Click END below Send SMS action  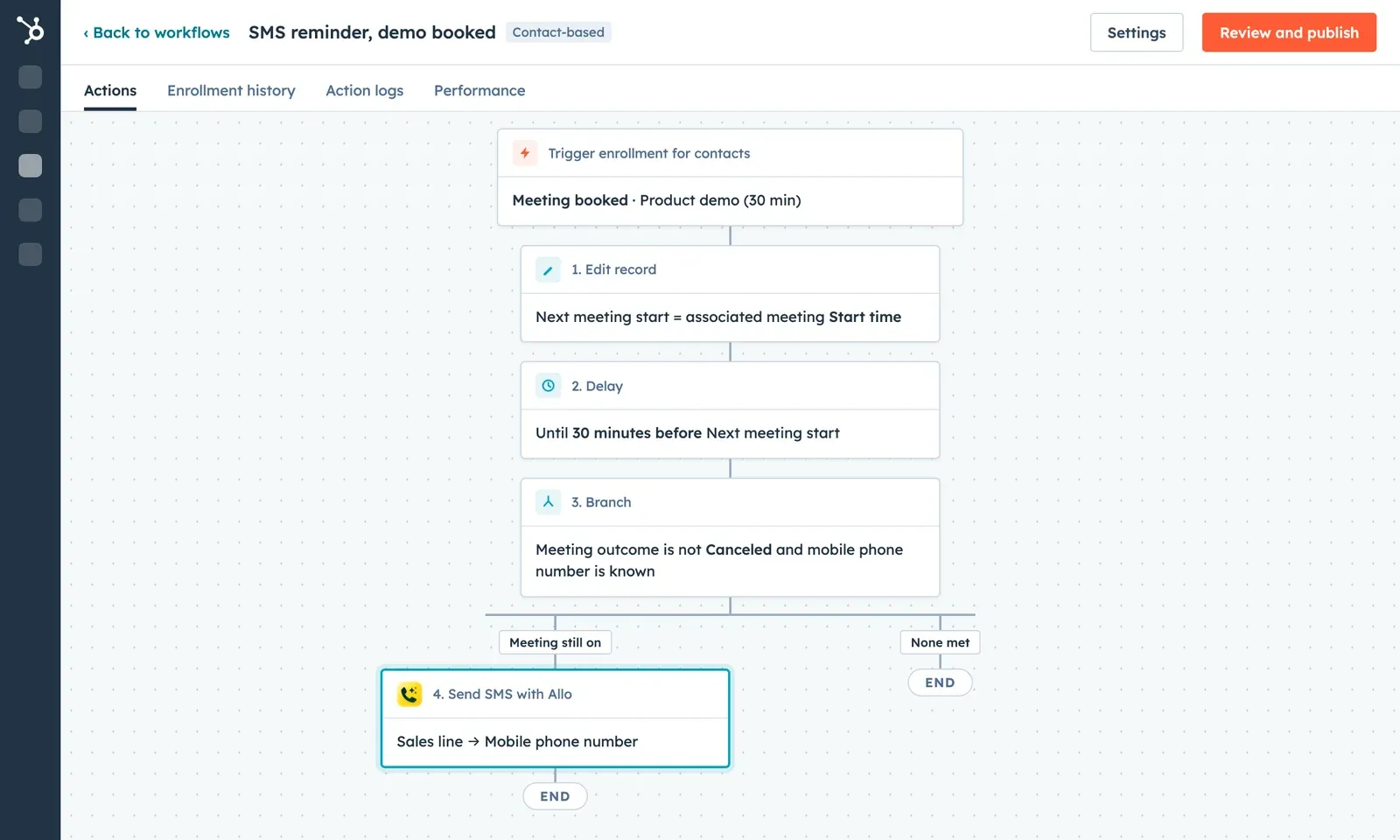tap(555, 796)
